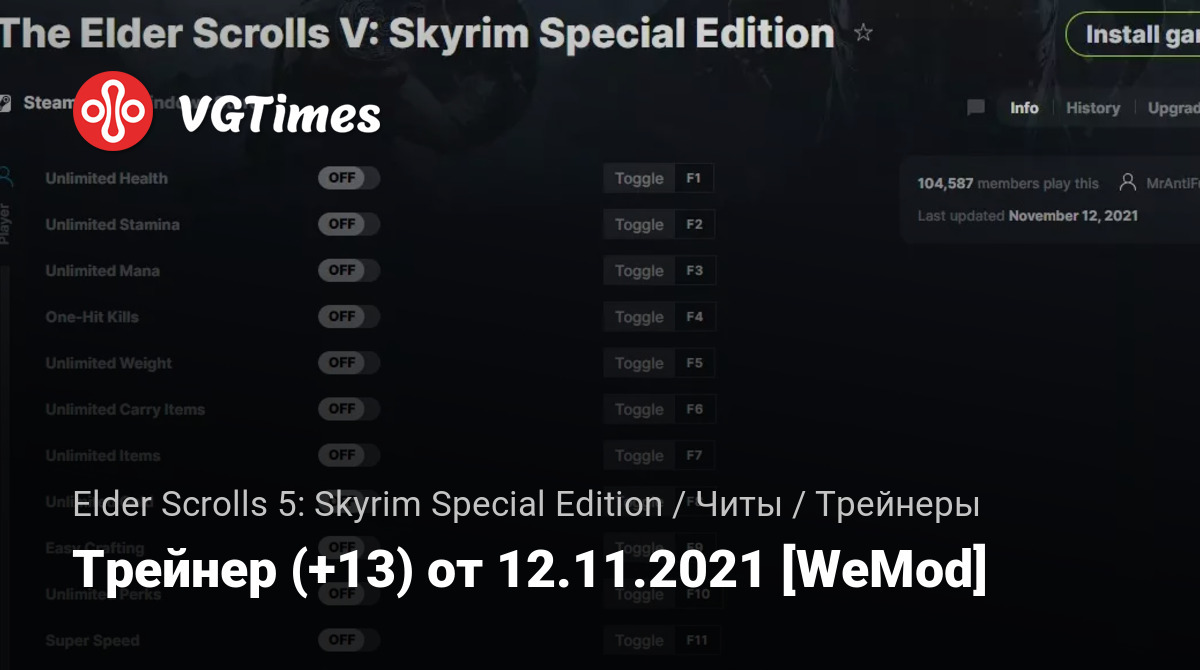This screenshot has height=670, width=1200.
Task: Open the comments speech bubble icon
Action: (x=976, y=108)
